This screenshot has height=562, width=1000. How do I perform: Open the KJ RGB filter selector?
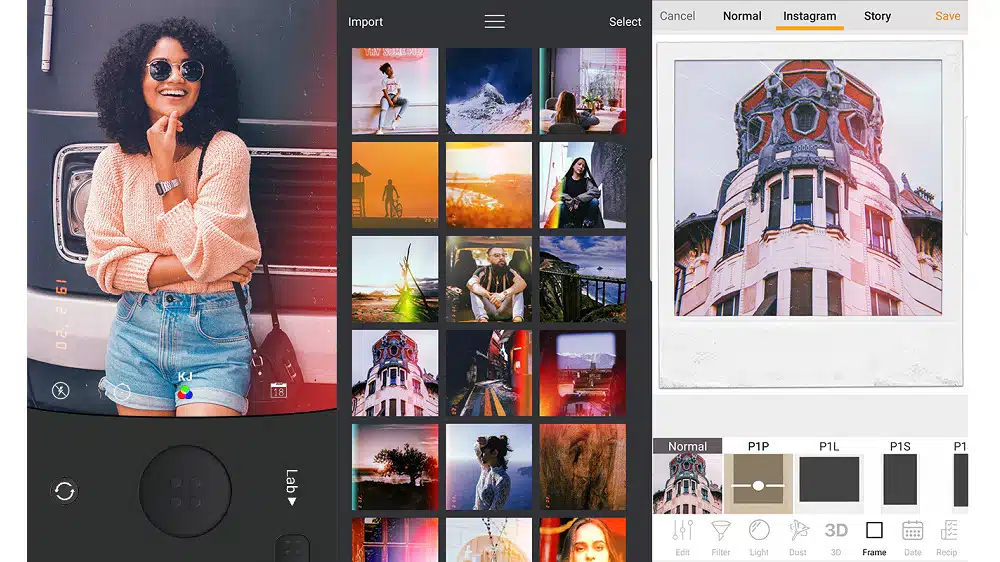[185, 386]
